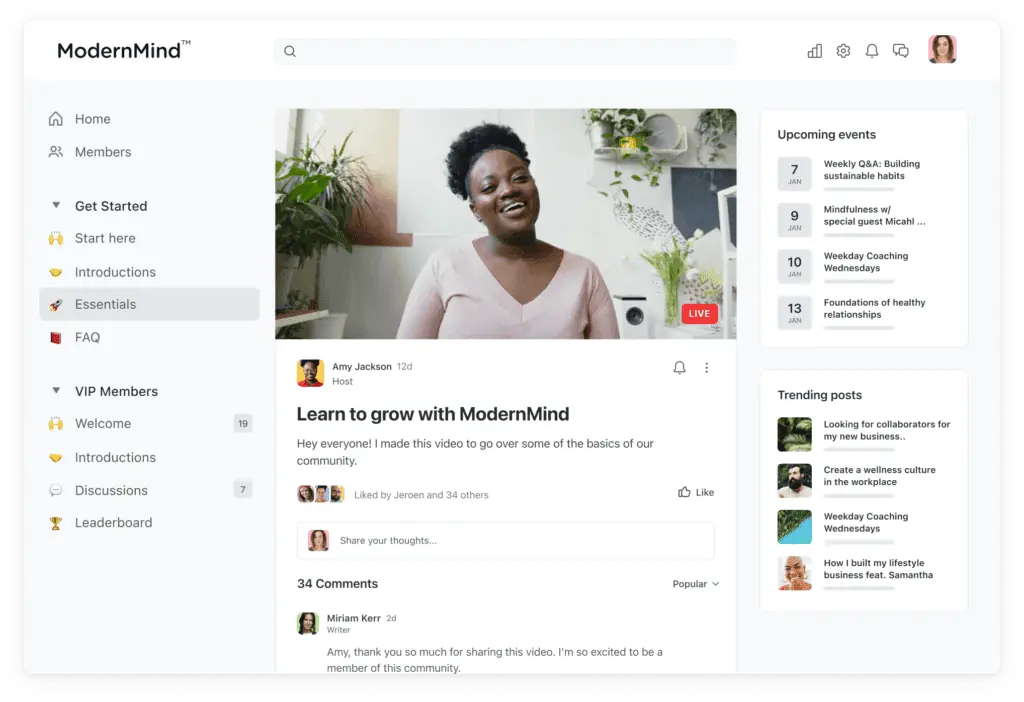Click the red LIVE badge on video

699,314
